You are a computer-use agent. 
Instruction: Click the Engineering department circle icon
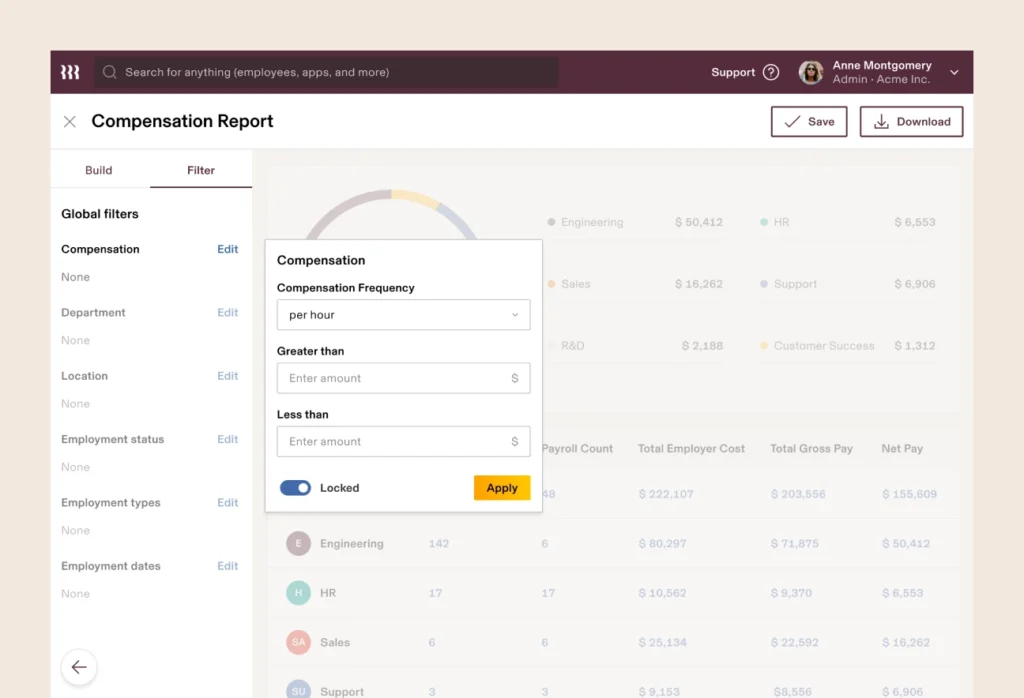coord(298,543)
